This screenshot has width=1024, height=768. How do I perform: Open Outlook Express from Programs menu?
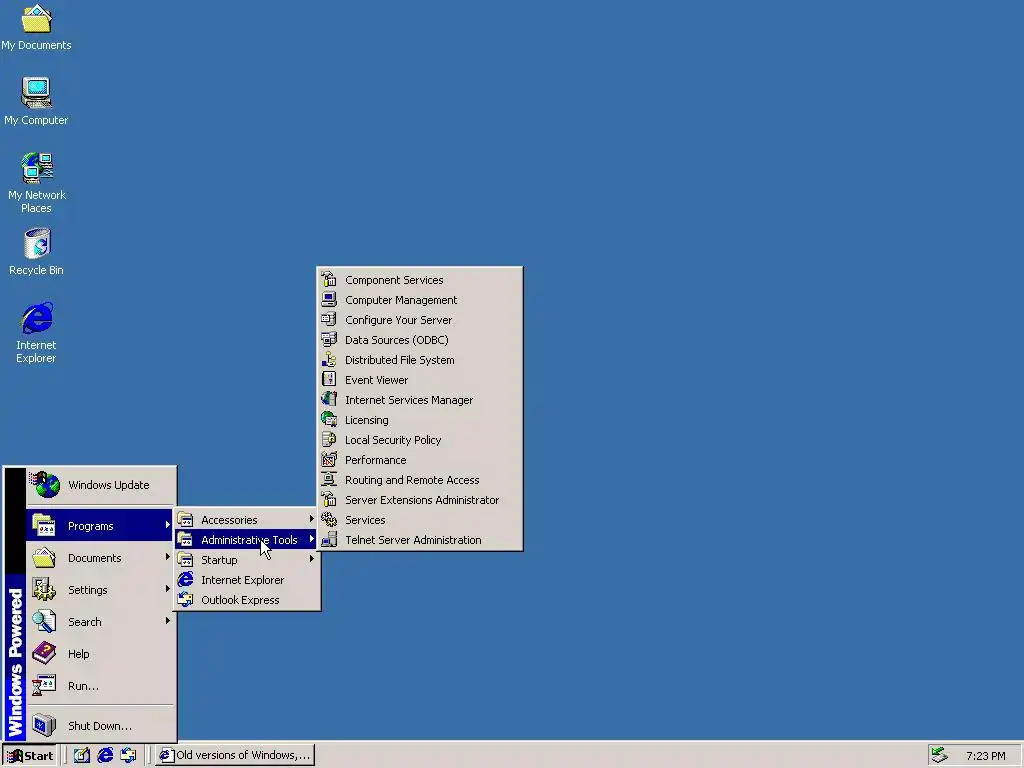(247, 600)
